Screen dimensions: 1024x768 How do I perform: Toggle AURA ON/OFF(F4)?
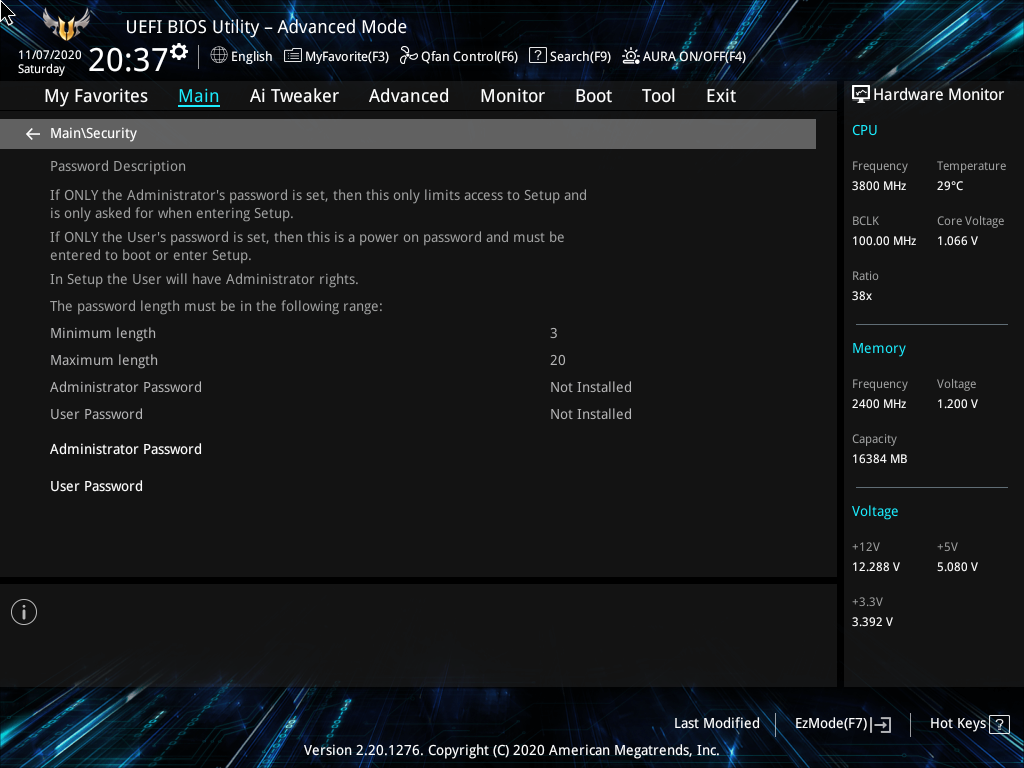coord(694,57)
